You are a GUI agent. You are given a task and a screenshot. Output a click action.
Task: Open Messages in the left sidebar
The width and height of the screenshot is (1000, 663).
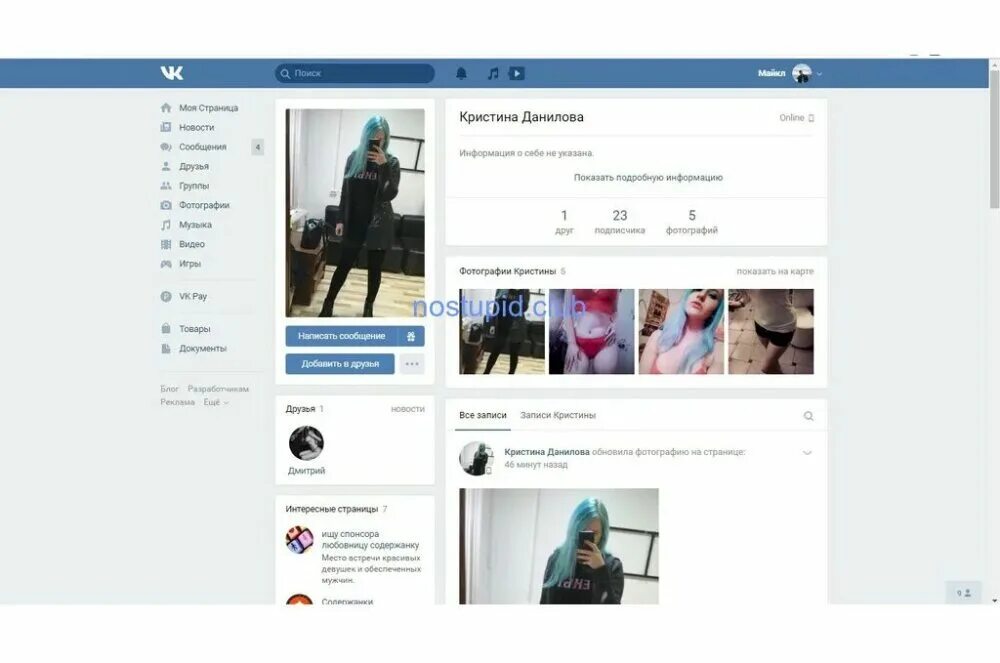coord(202,147)
